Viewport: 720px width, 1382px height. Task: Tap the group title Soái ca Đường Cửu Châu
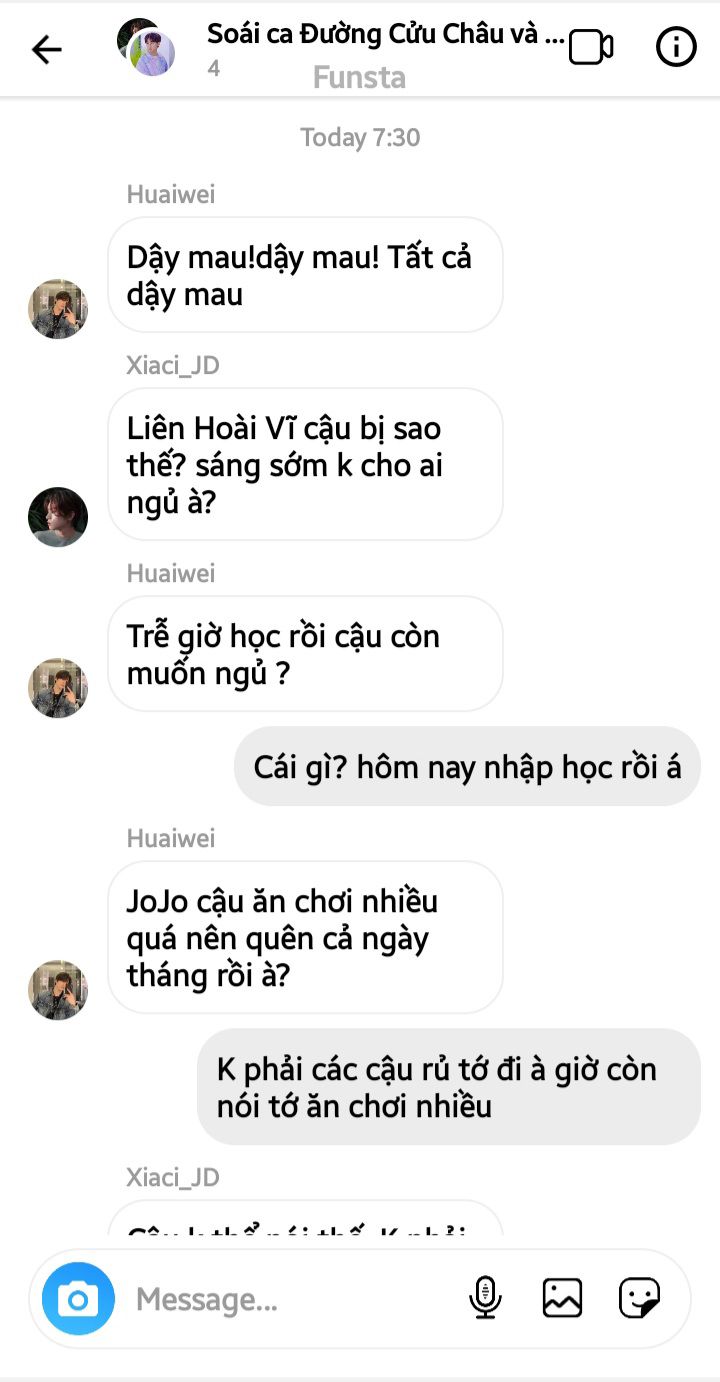tap(386, 33)
